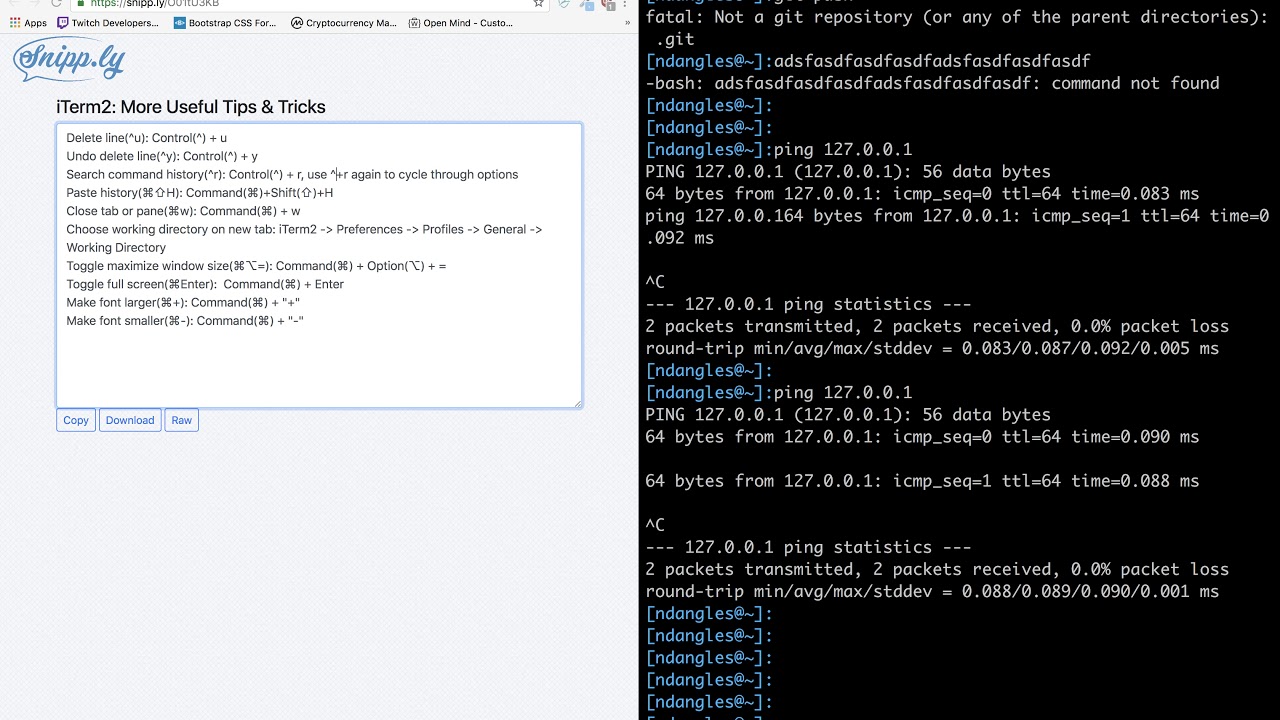1280x720 pixels.
Task: Click the Download button
Action: 130,420
